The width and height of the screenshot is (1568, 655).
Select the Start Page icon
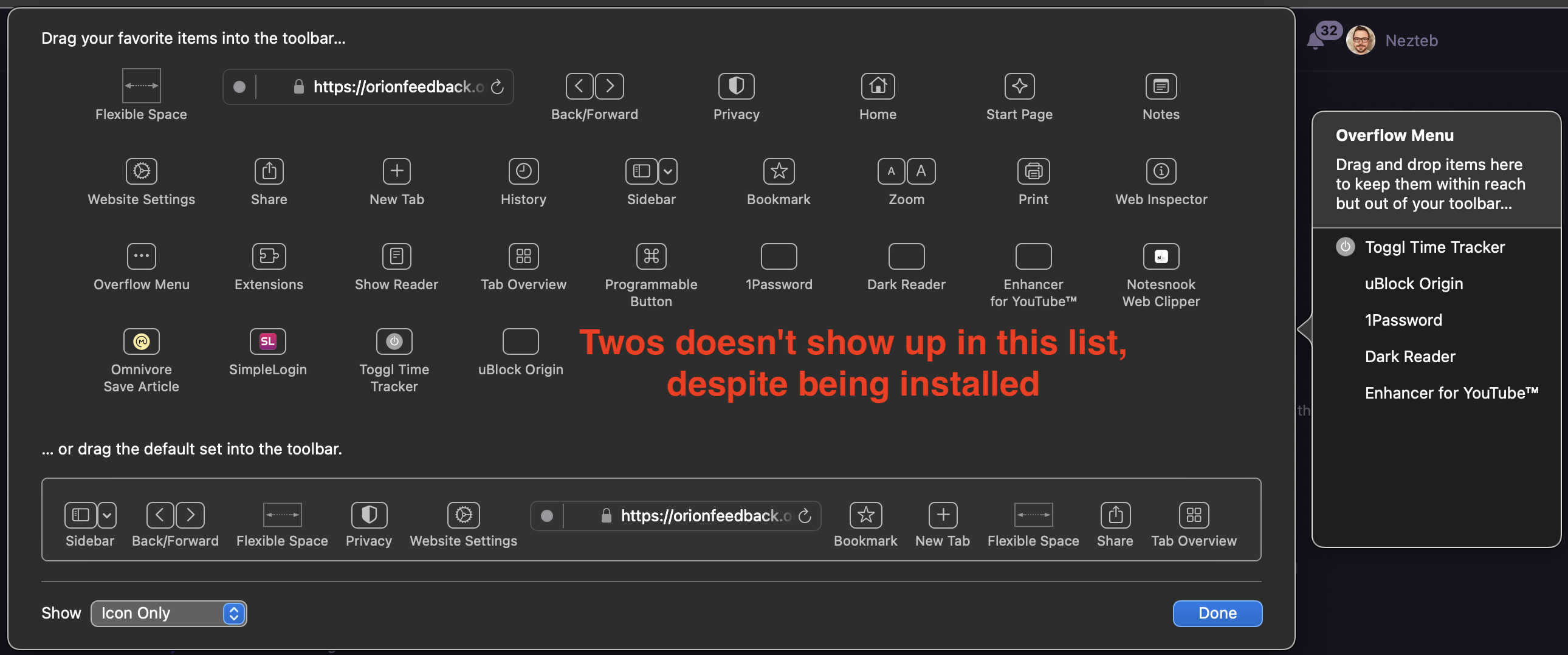[1020, 86]
